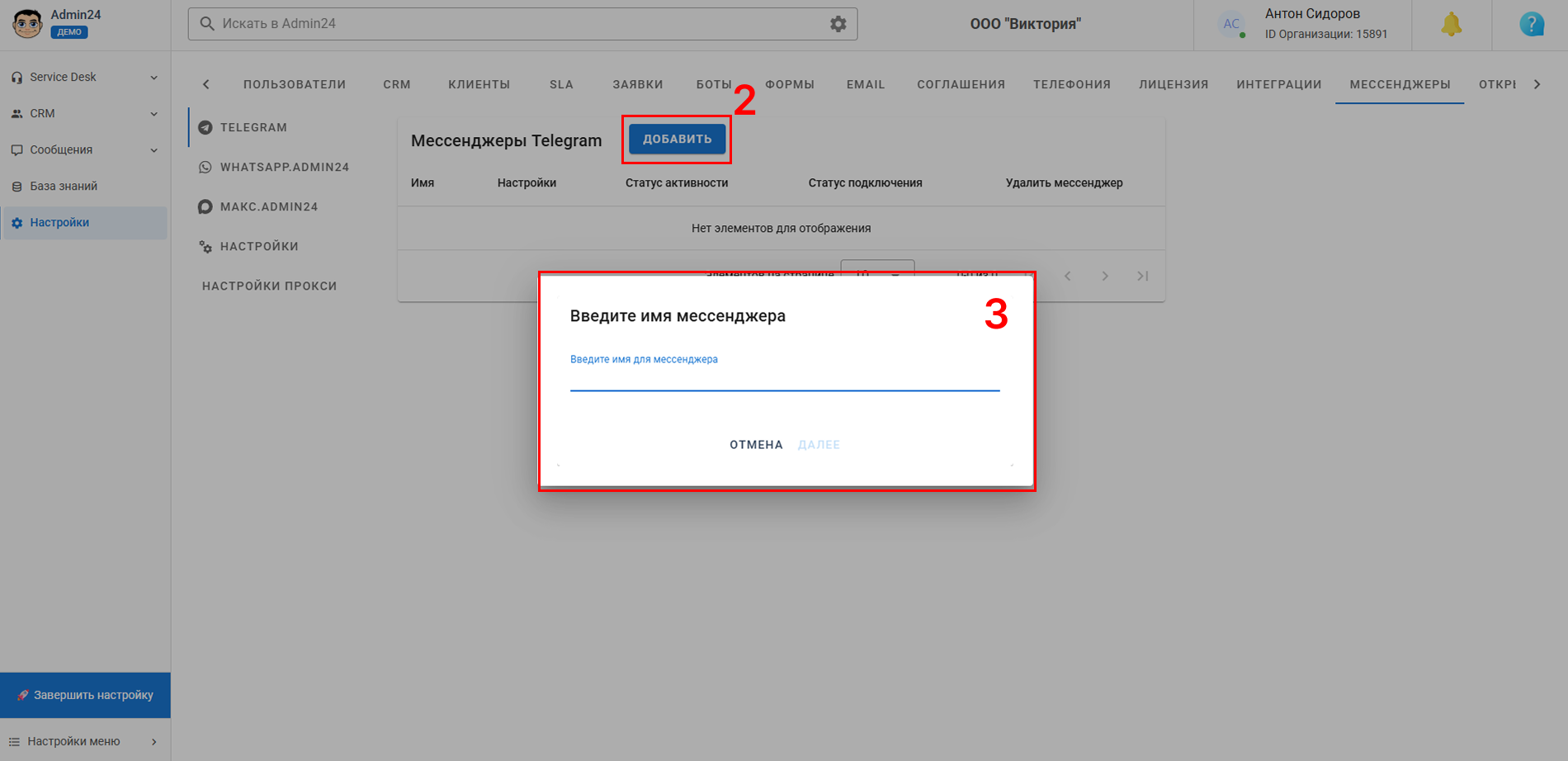Viewport: 1568px width, 761px height.
Task: Click ОТМЕНА in the dialog
Action: (756, 445)
